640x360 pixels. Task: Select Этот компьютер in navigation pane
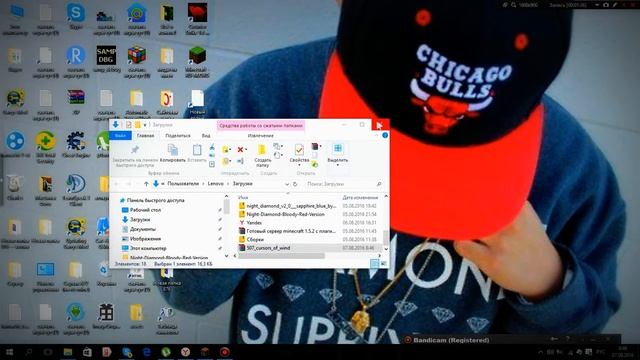(x=148, y=248)
